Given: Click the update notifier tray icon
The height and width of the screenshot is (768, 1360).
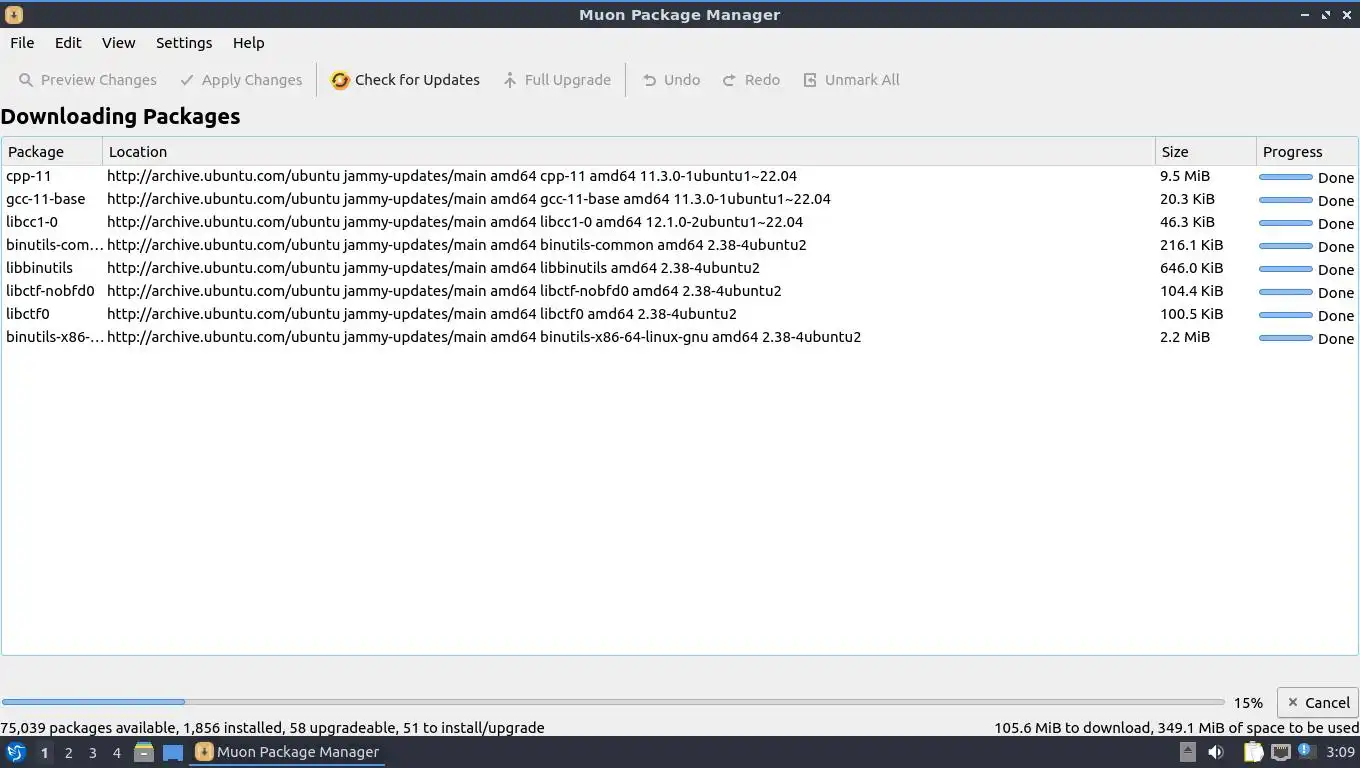Looking at the screenshot, I should pos(1306,751).
